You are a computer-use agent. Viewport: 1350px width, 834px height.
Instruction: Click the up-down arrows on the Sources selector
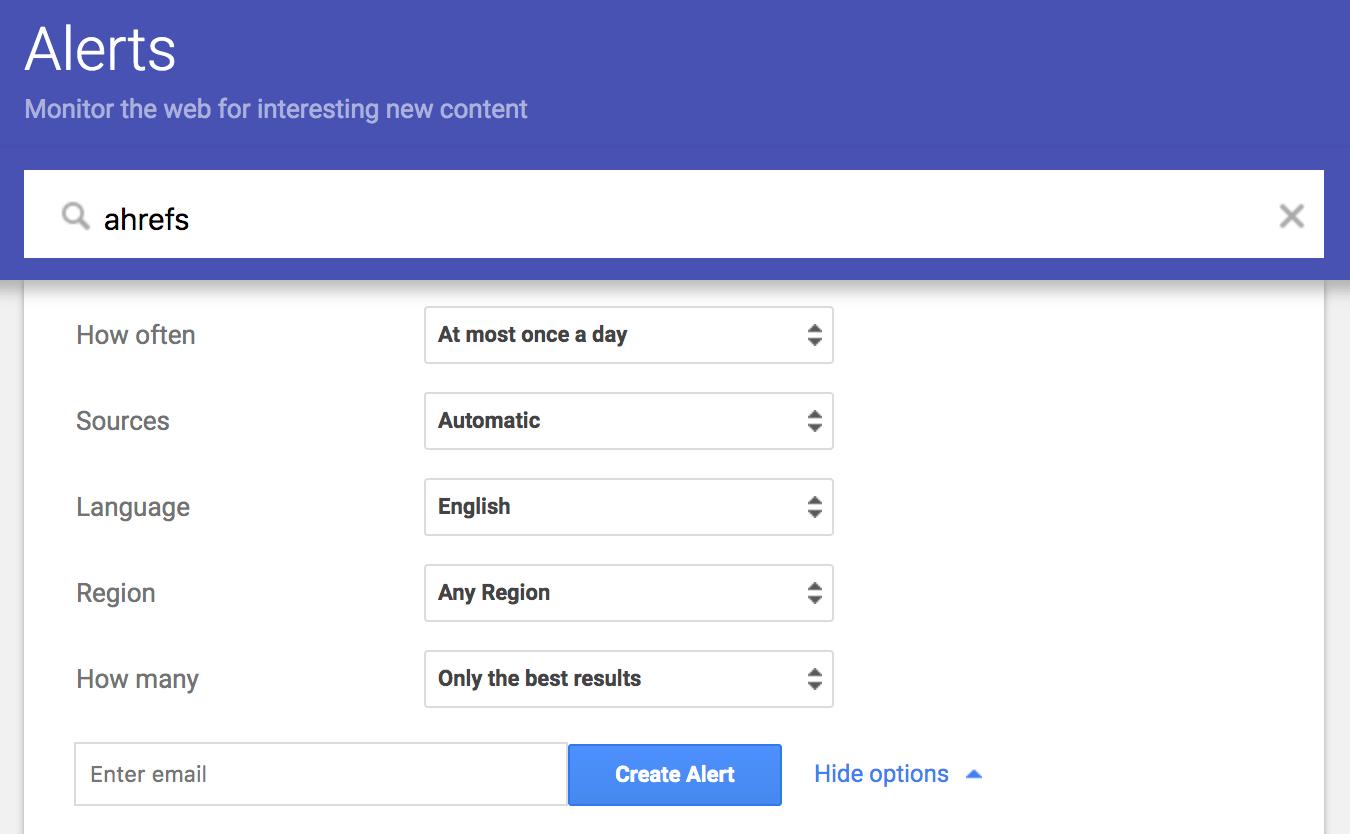[817, 421]
